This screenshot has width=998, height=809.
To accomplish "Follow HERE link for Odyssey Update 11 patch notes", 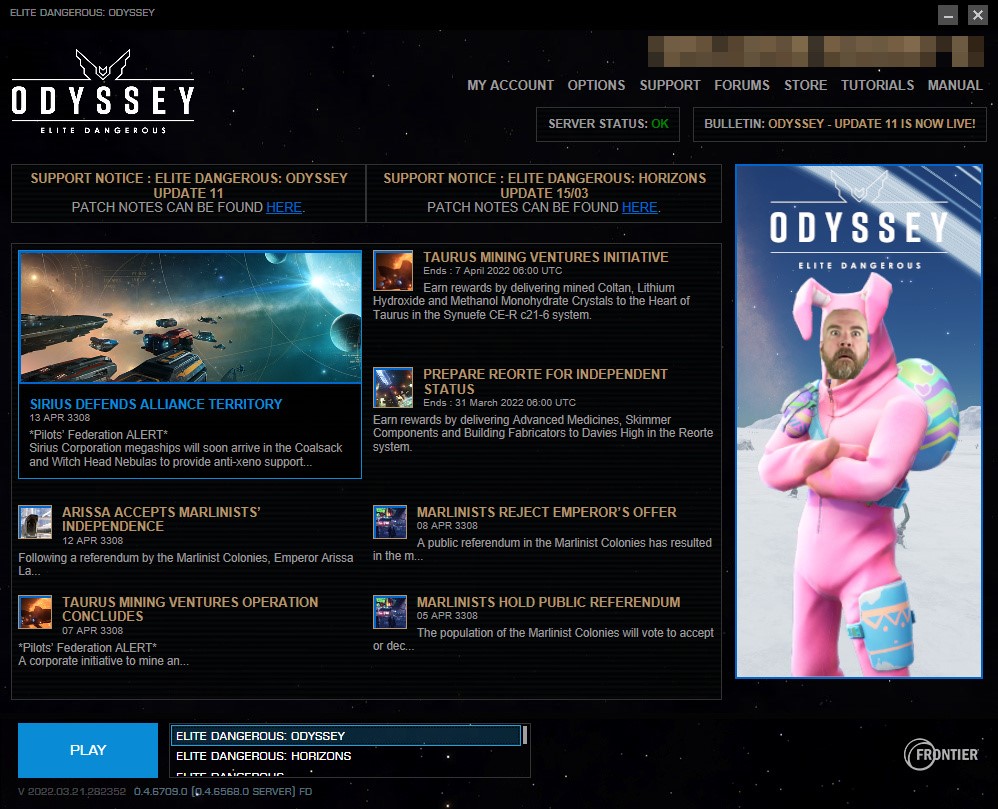I will (x=284, y=208).
